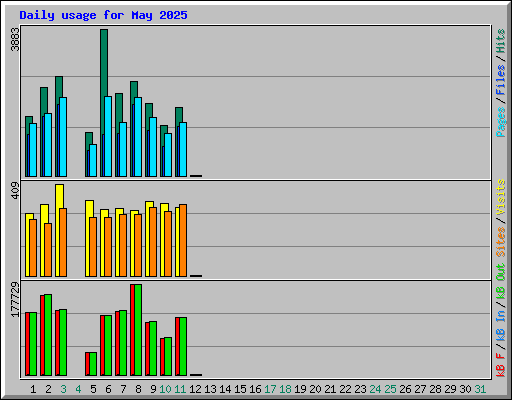Click the orange sites bar for day 7

click(x=123, y=245)
